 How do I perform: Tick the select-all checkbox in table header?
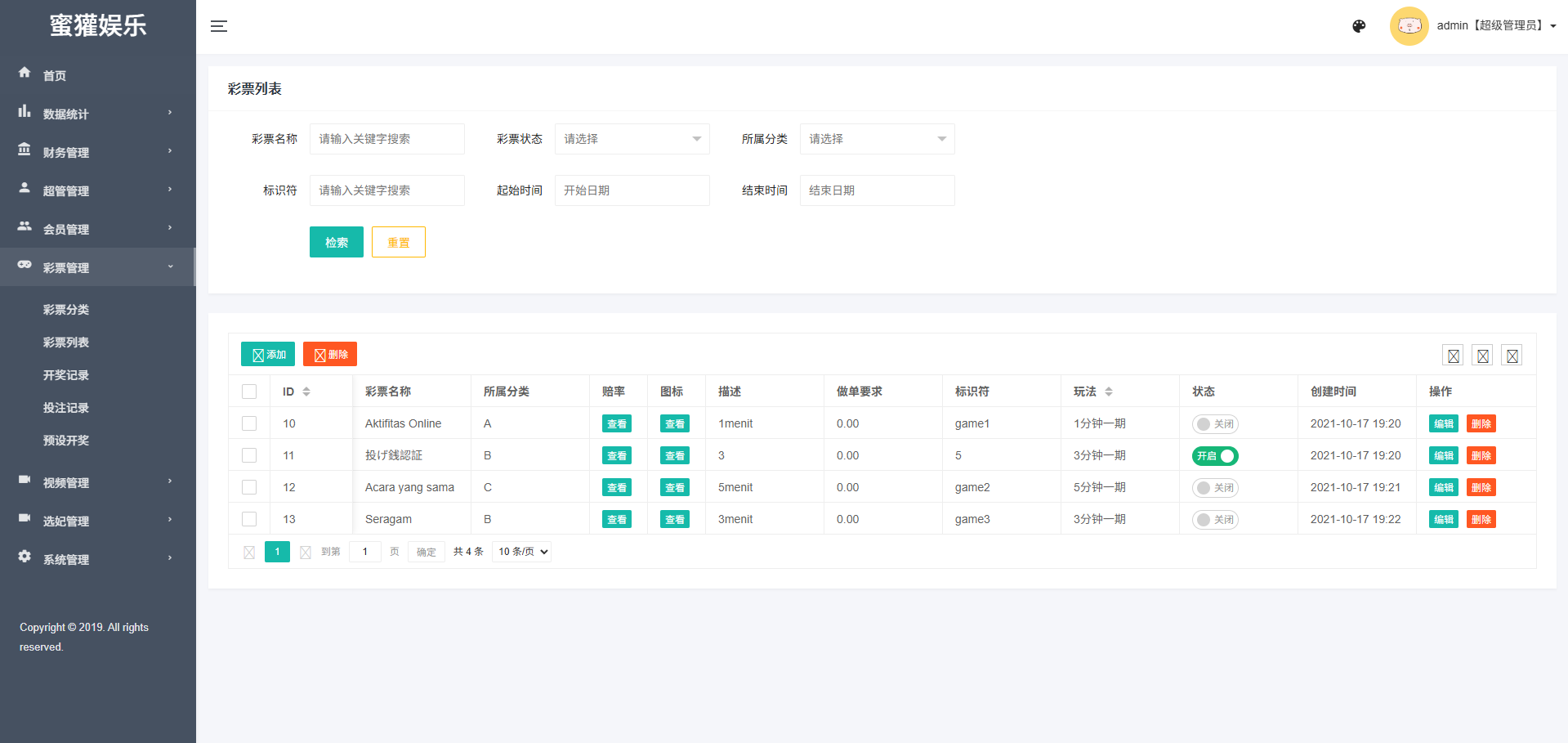point(249,392)
